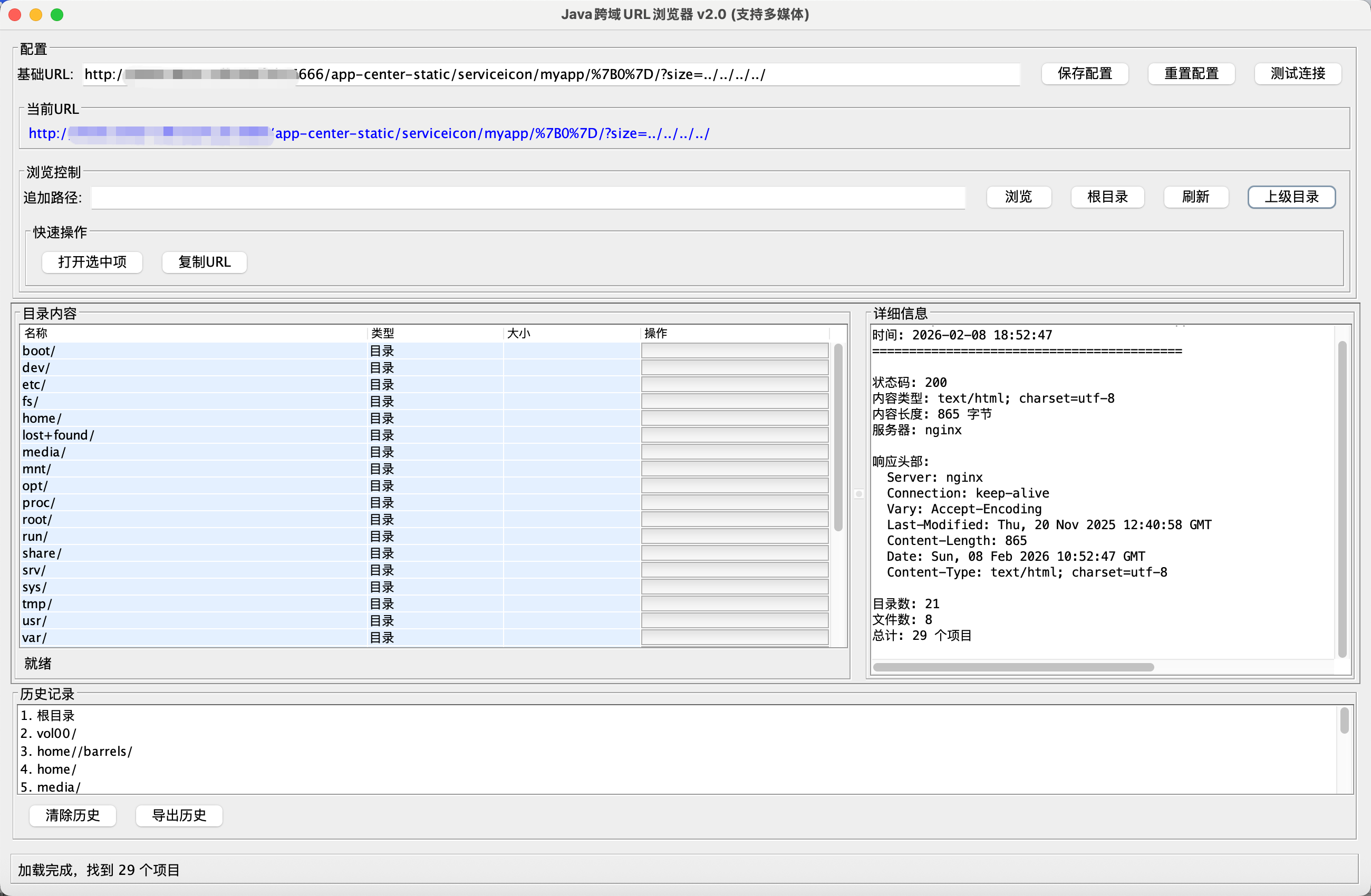The width and height of the screenshot is (1371, 896).
Task: Focus the 追加路径 input field
Action: click(527, 198)
